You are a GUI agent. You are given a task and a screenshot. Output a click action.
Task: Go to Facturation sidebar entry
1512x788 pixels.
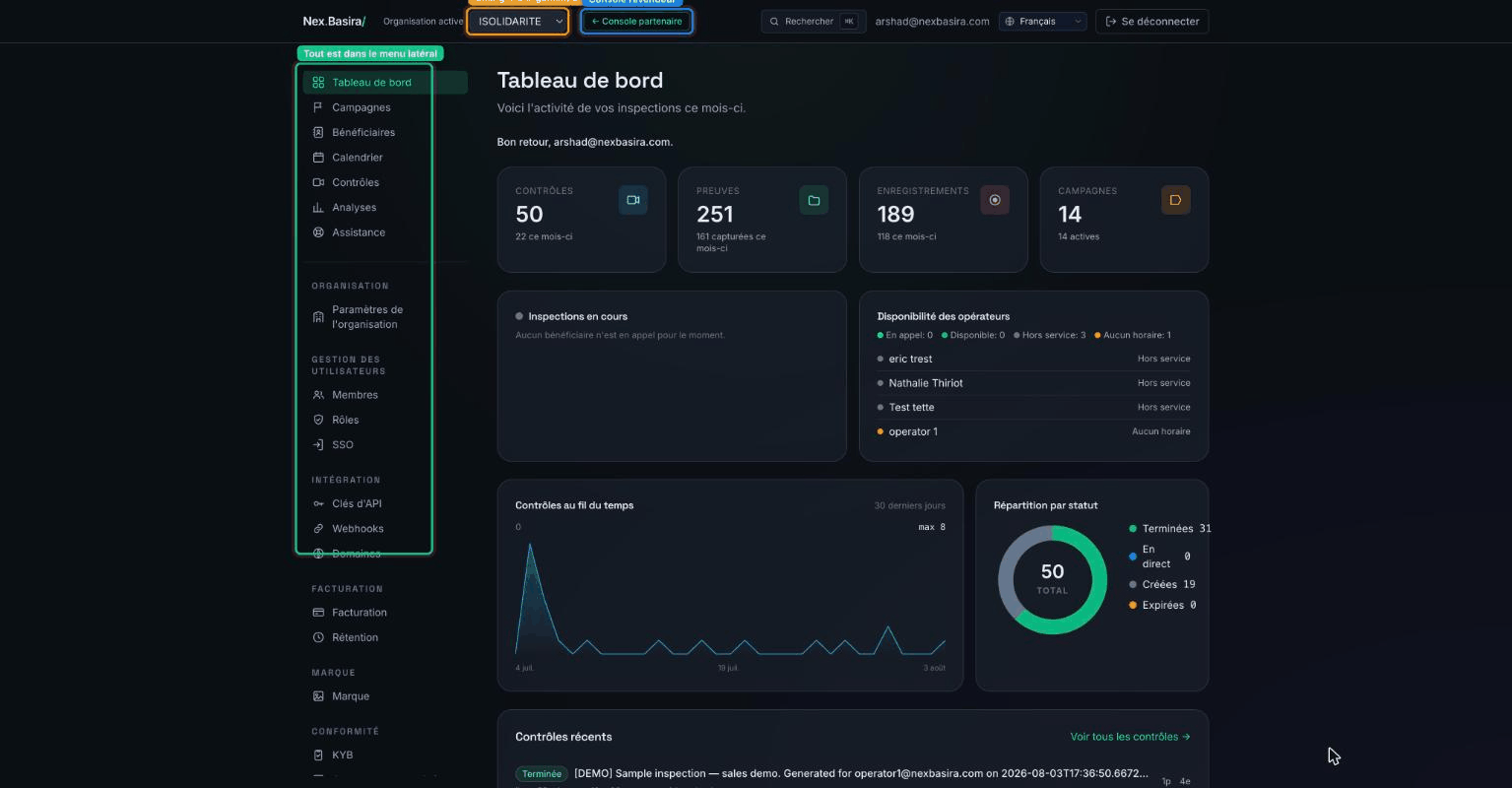385,613
